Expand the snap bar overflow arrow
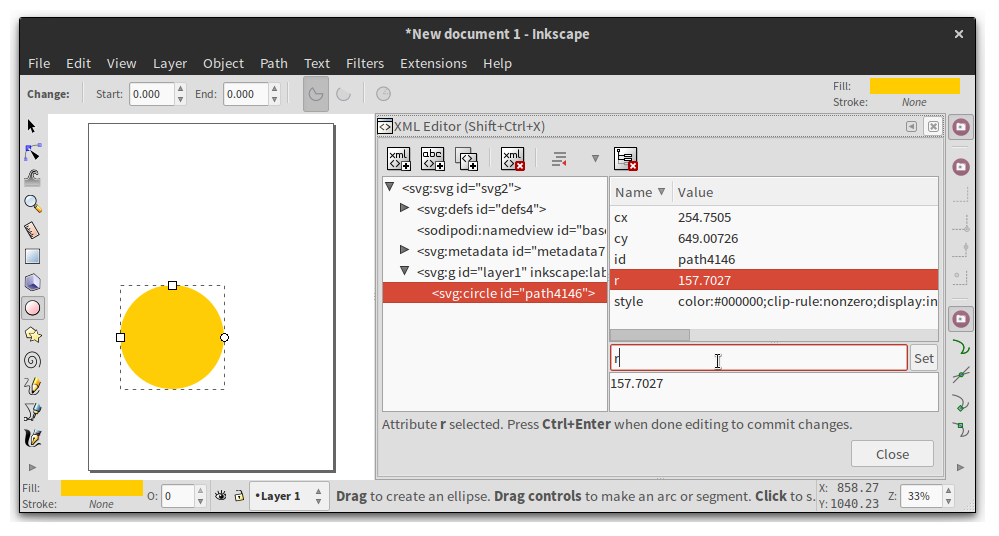Screen dimensions: 999x536 pos(961,467)
